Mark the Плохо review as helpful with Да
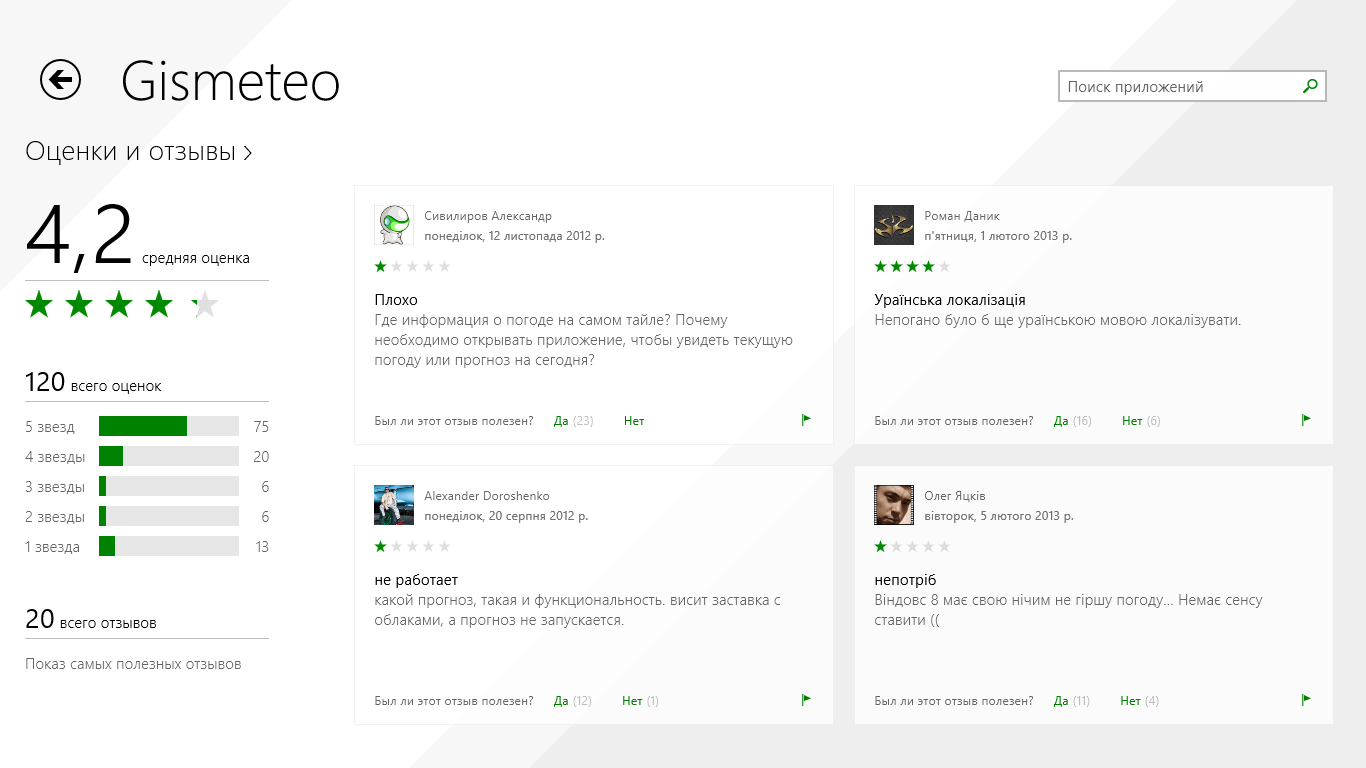The height and width of the screenshot is (768, 1366). [x=561, y=421]
